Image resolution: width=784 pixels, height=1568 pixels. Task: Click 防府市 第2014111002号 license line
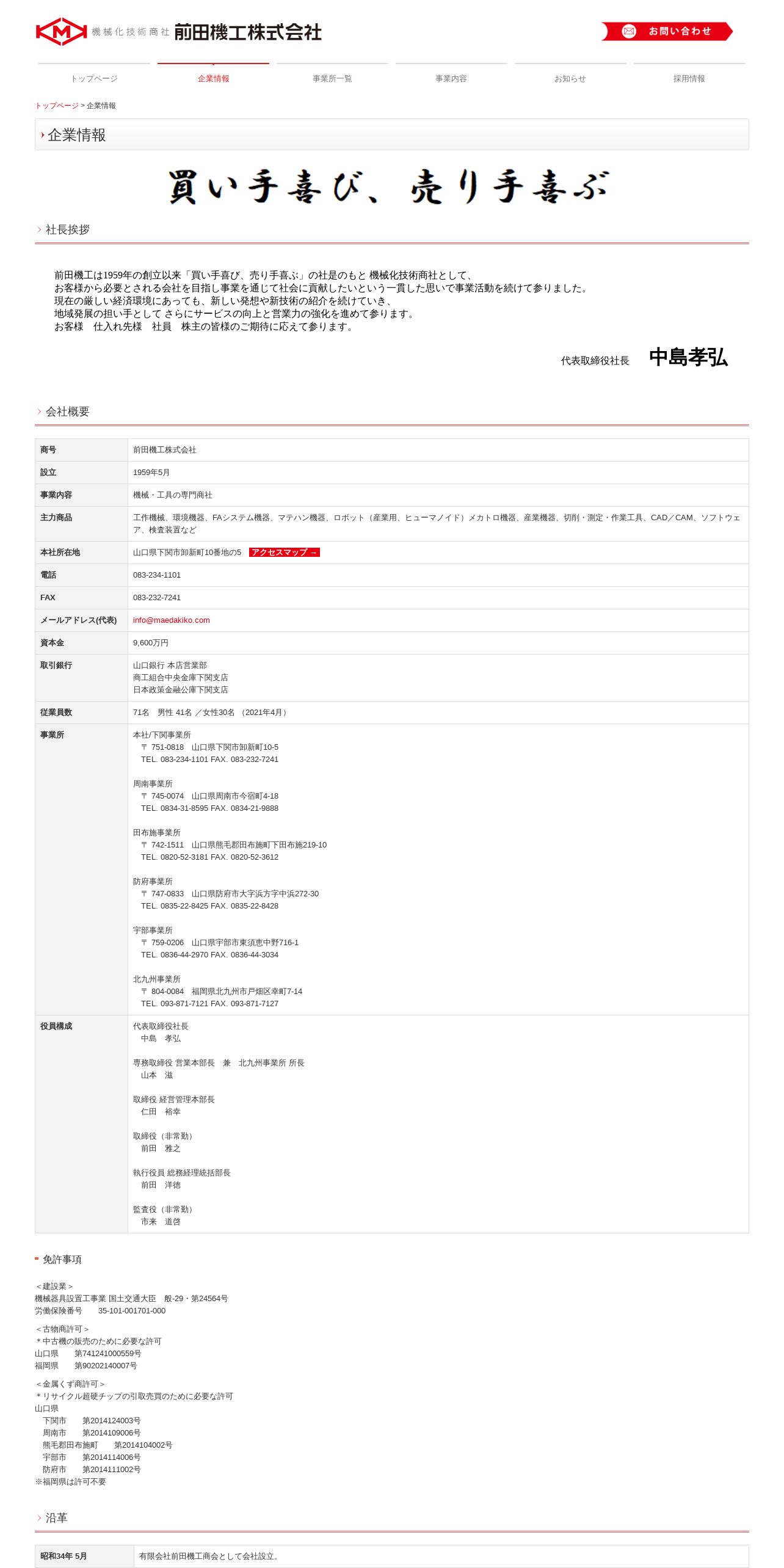(92, 1469)
